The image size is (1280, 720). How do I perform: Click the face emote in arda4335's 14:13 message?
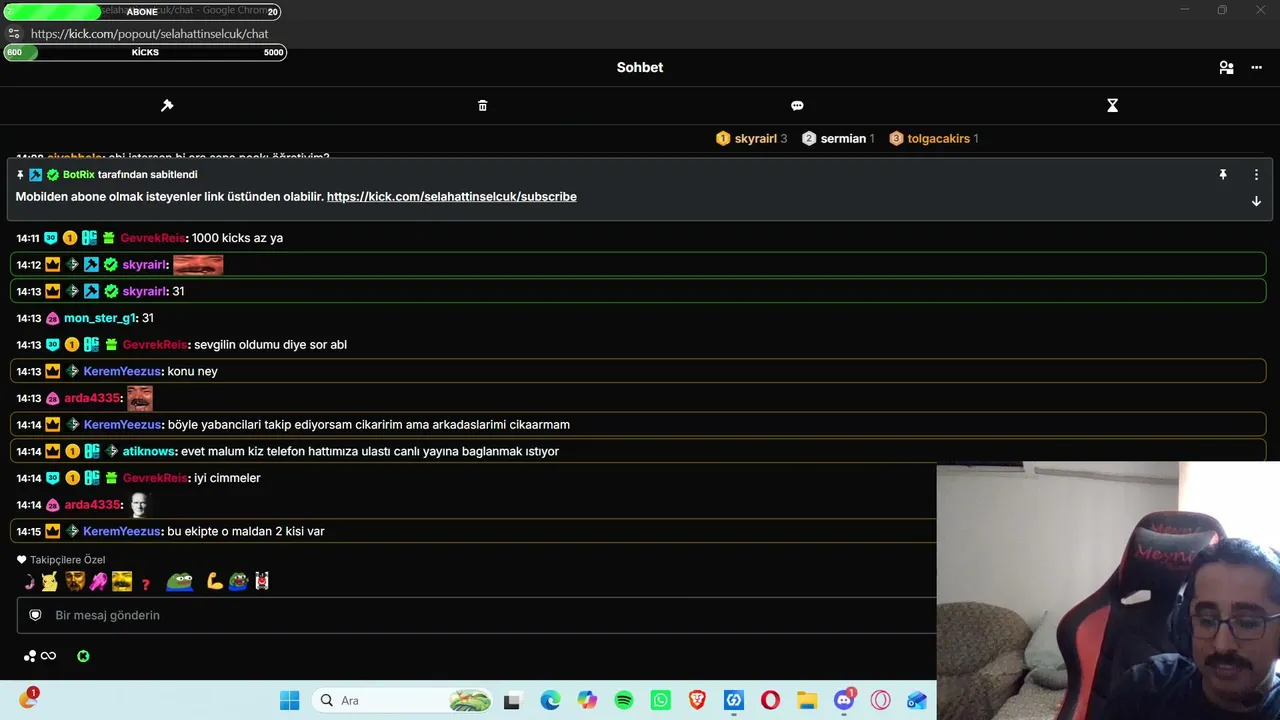tap(140, 398)
